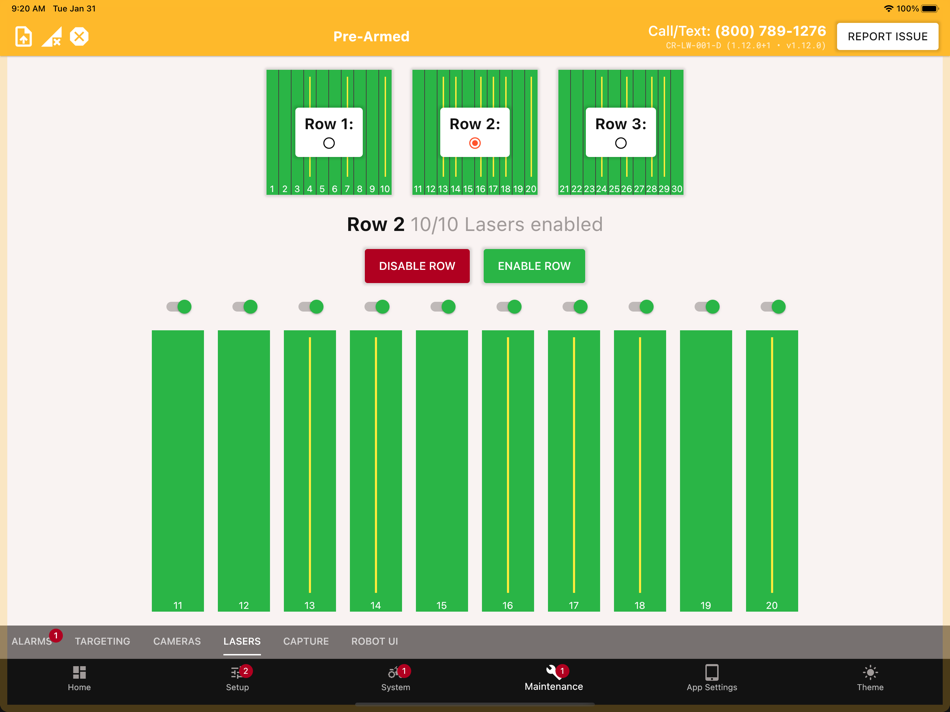Switch to the TARGETING tab

(102, 641)
